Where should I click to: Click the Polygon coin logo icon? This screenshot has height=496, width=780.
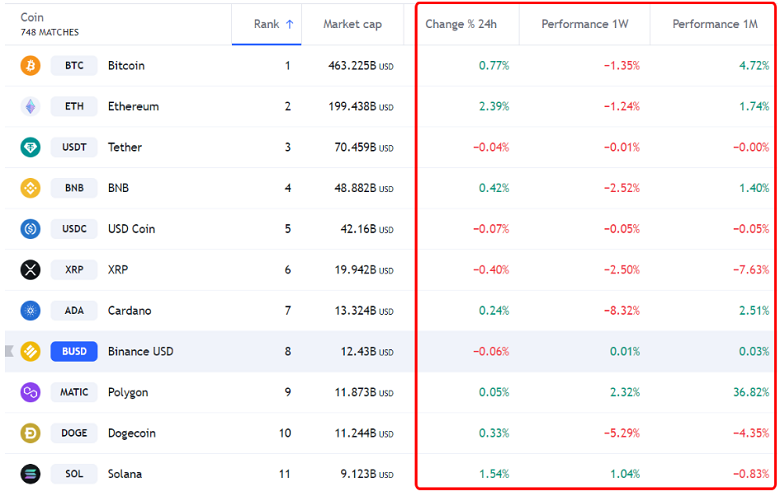point(30,392)
